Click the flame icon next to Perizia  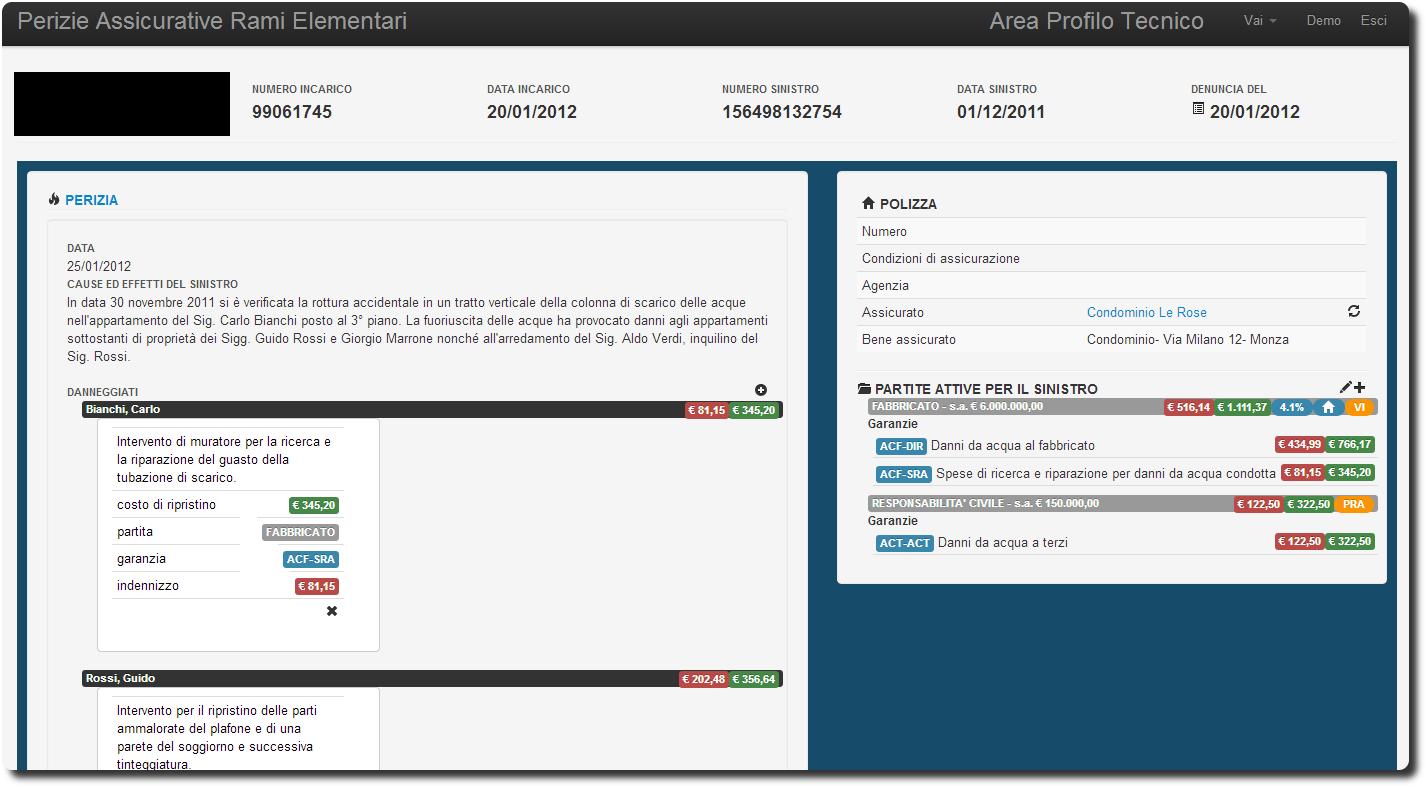point(54,200)
